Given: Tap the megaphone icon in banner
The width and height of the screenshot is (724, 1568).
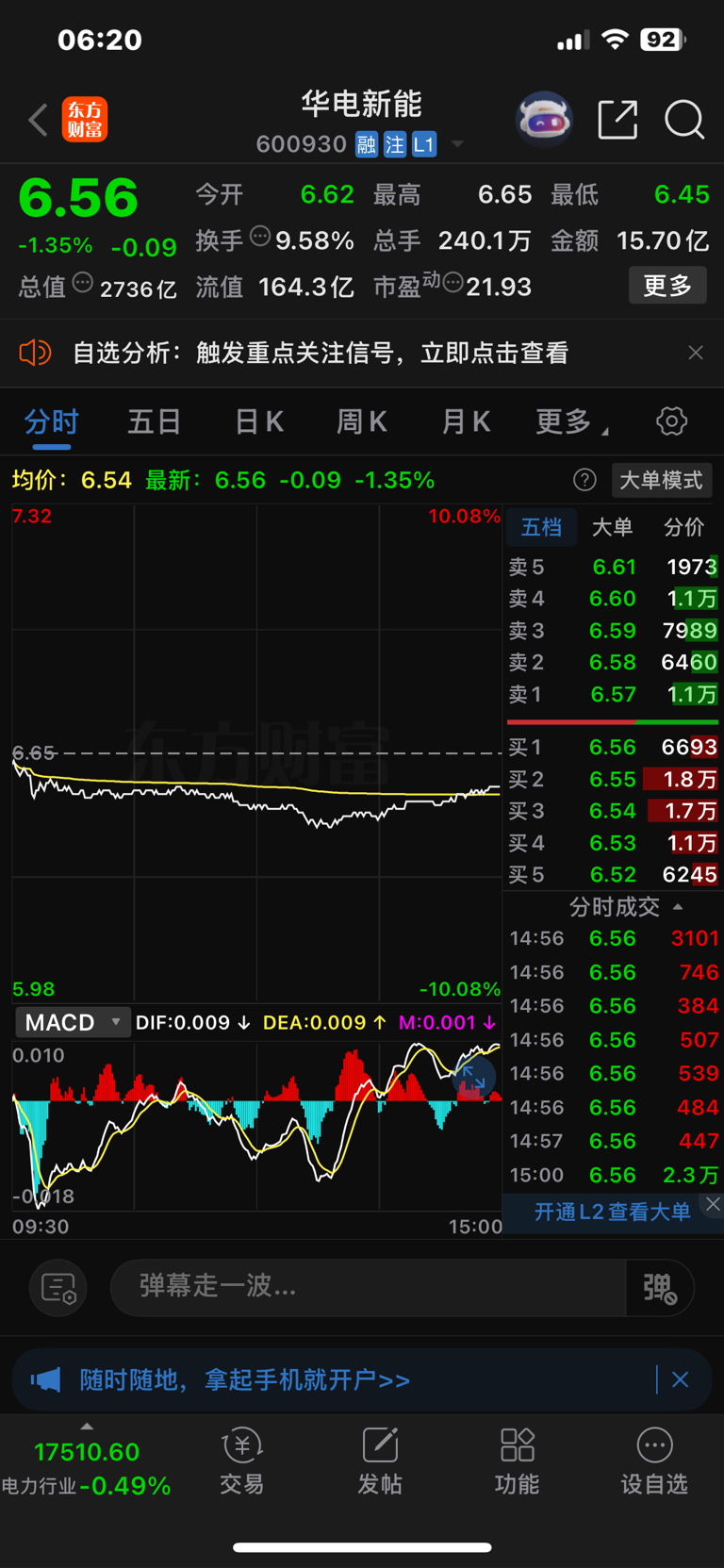Looking at the screenshot, I should point(45,1380).
